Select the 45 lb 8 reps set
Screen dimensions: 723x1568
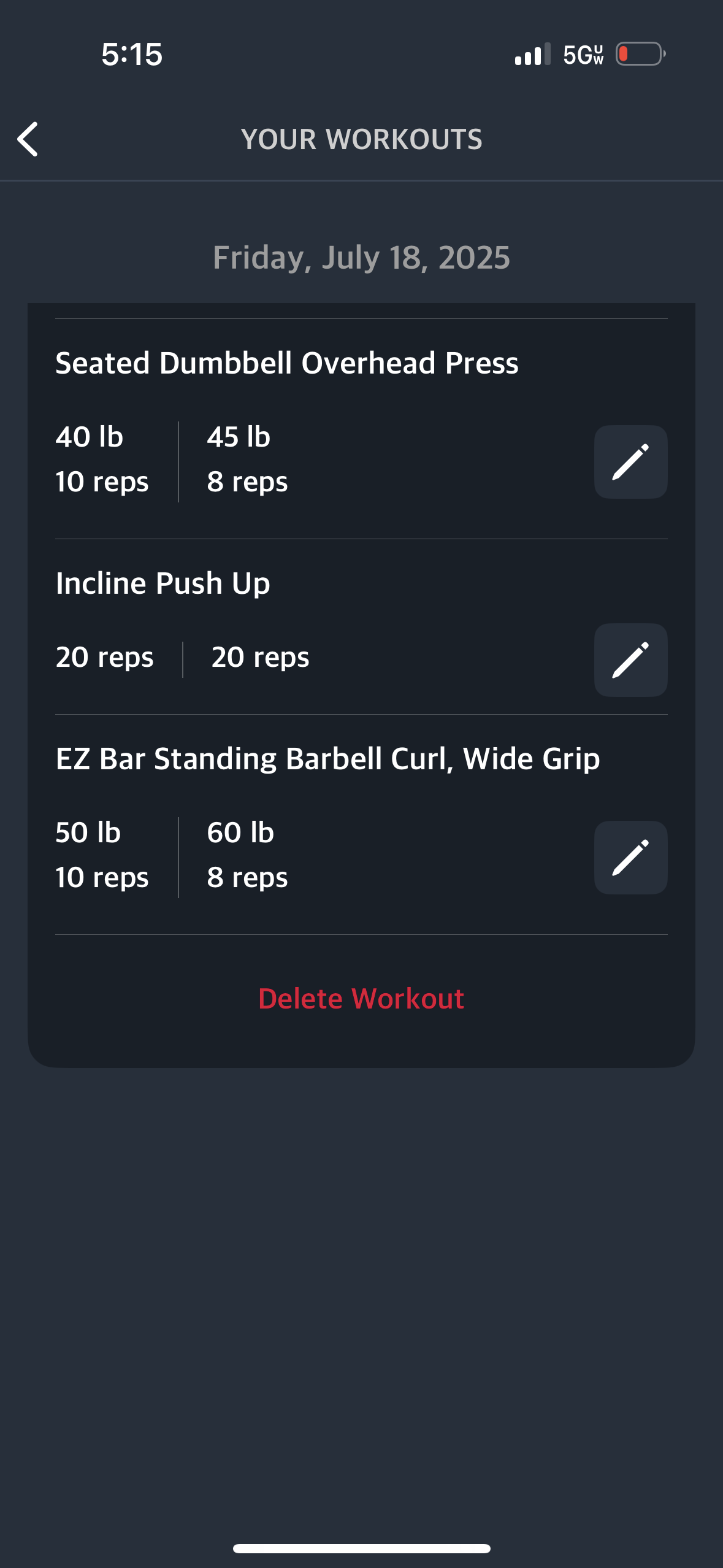pos(247,459)
